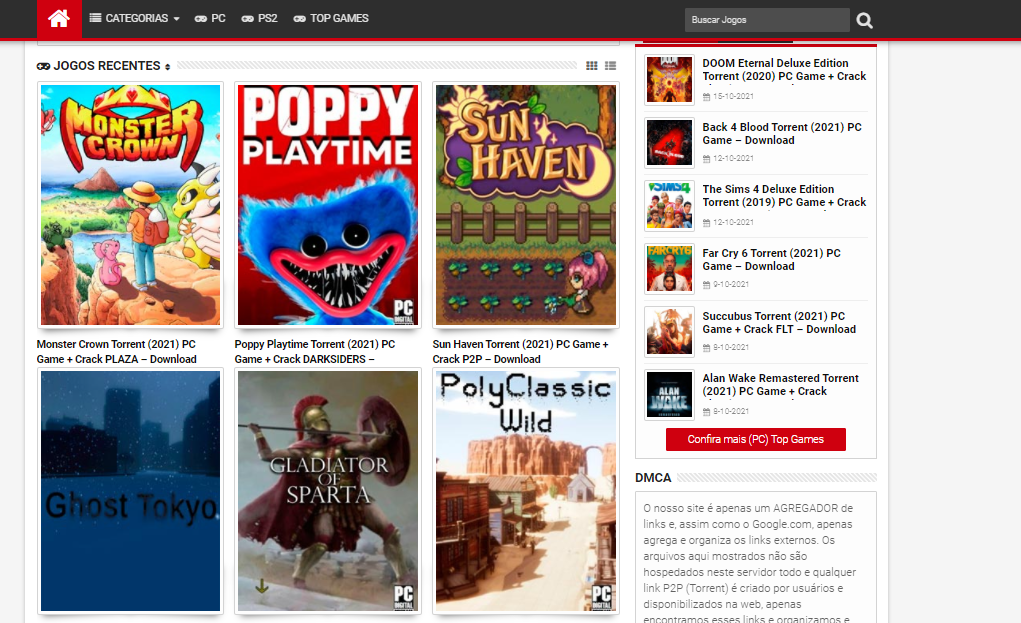1021x623 pixels.
Task: Switch to grid view layout
Action: point(591,66)
